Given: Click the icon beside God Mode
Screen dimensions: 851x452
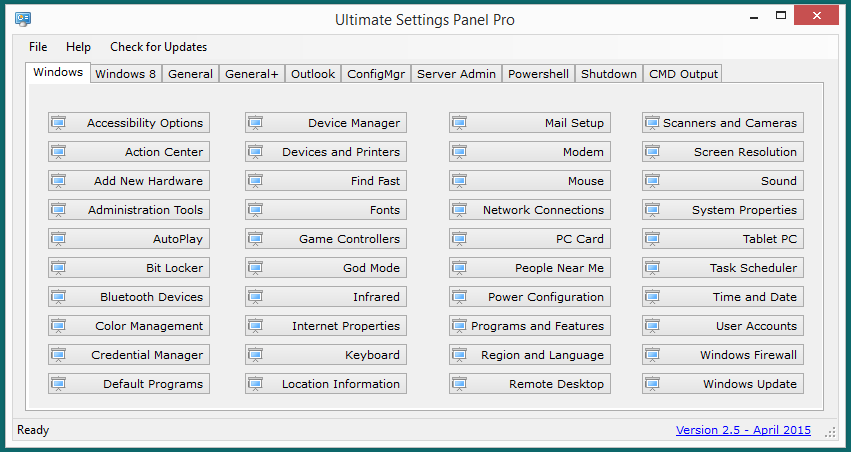Looking at the screenshot, I should [255, 268].
